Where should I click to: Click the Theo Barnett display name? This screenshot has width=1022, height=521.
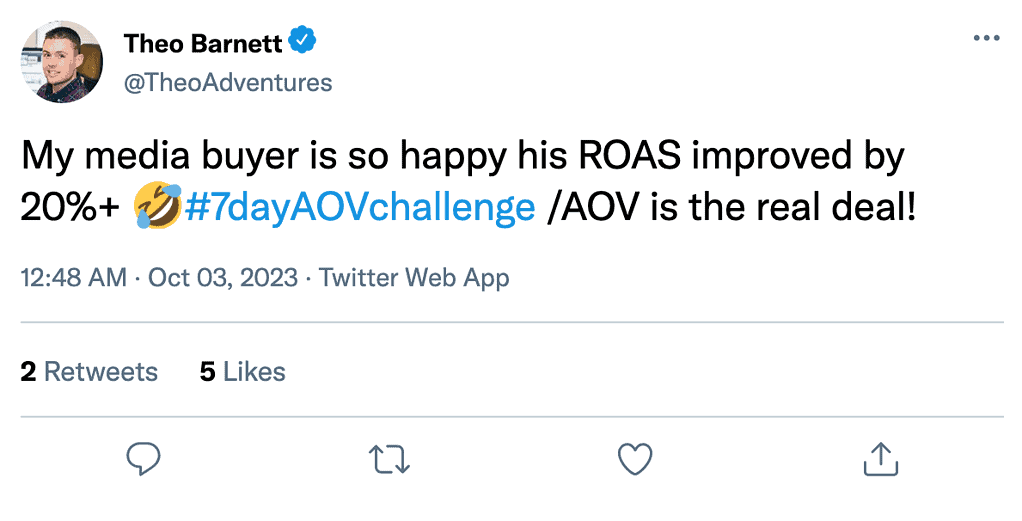click(203, 42)
